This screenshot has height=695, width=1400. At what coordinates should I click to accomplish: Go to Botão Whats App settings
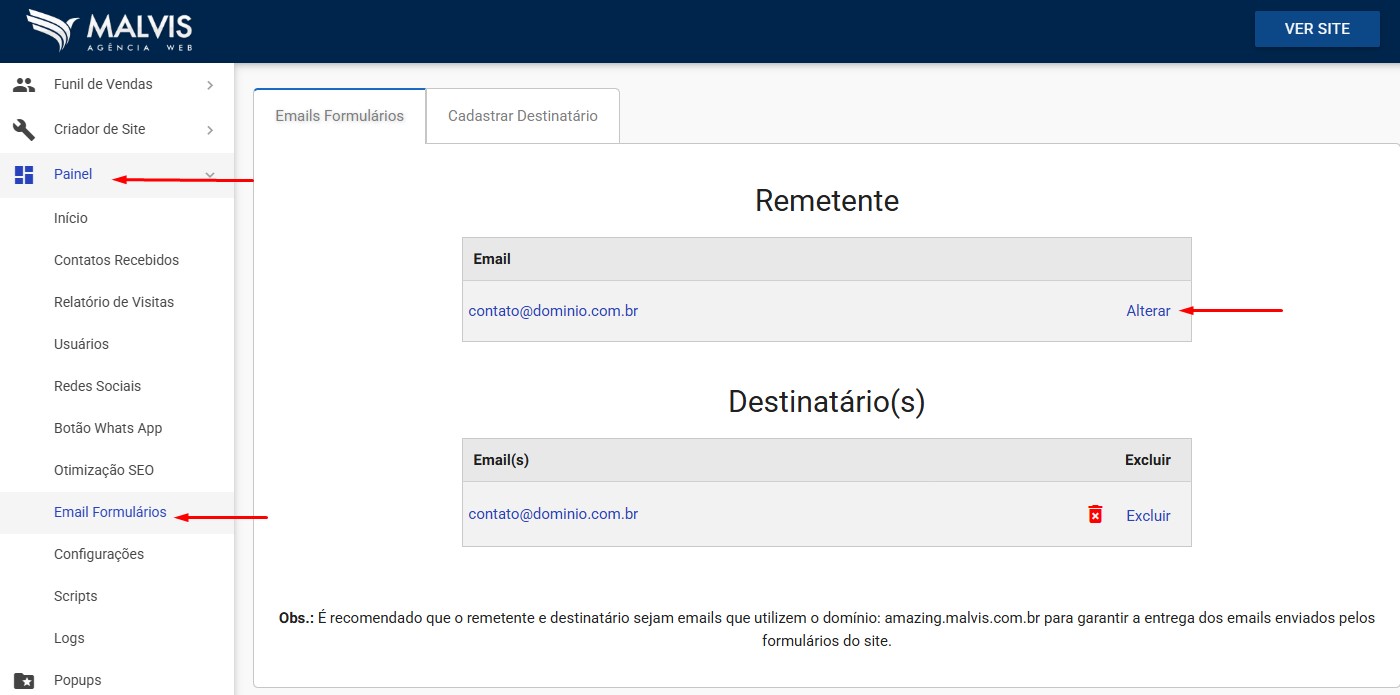point(108,428)
